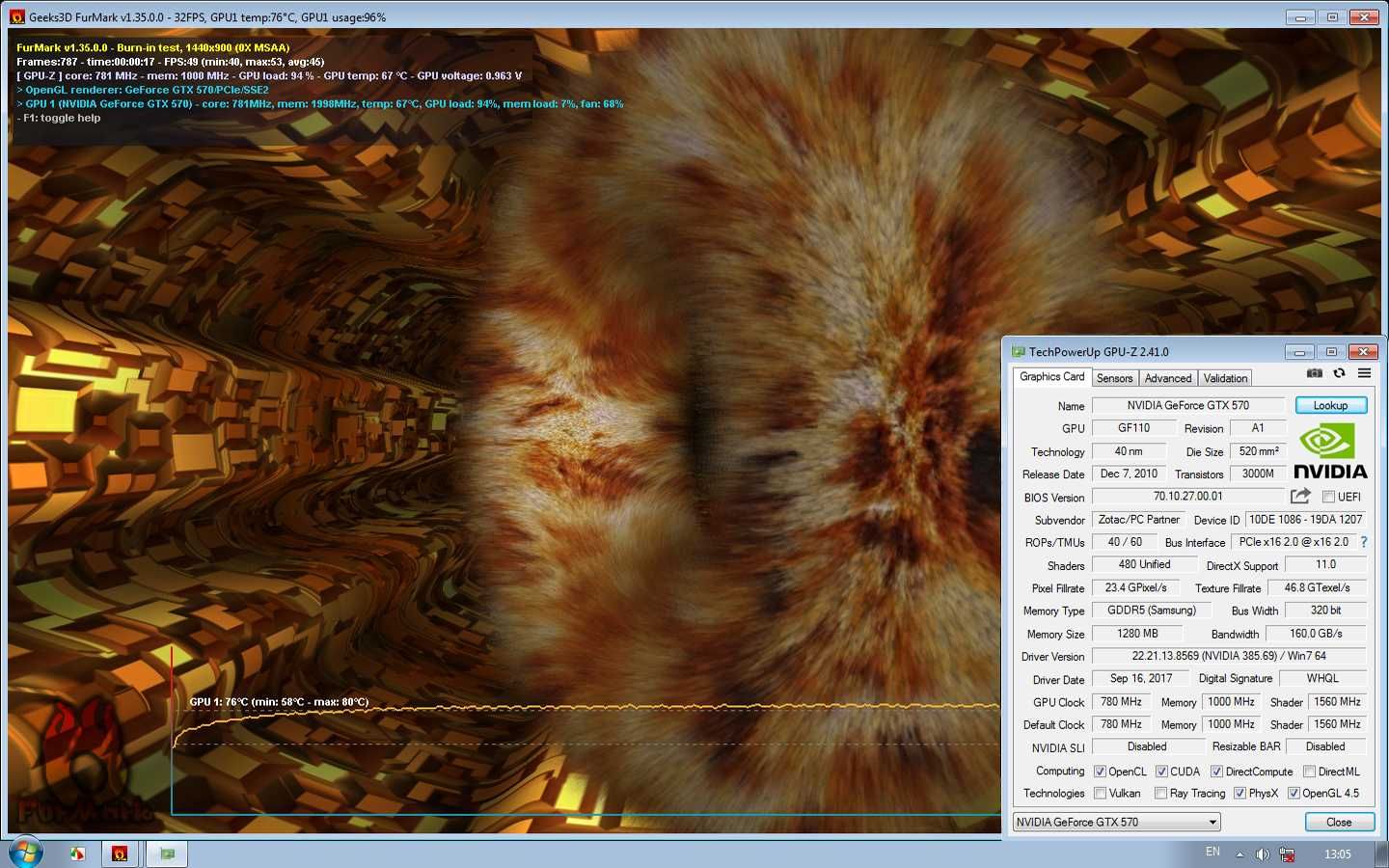This screenshot has width=1389, height=868.
Task: Select the Graphics Card tab
Action: pyautogui.click(x=1051, y=377)
